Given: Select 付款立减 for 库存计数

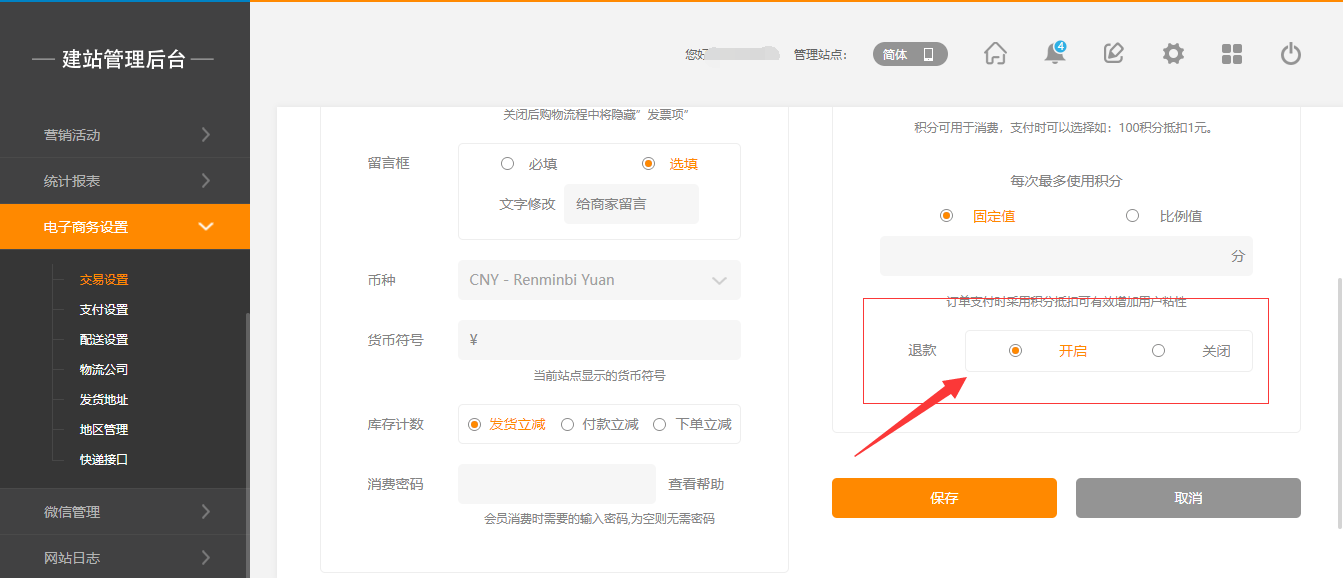Looking at the screenshot, I should point(567,424).
